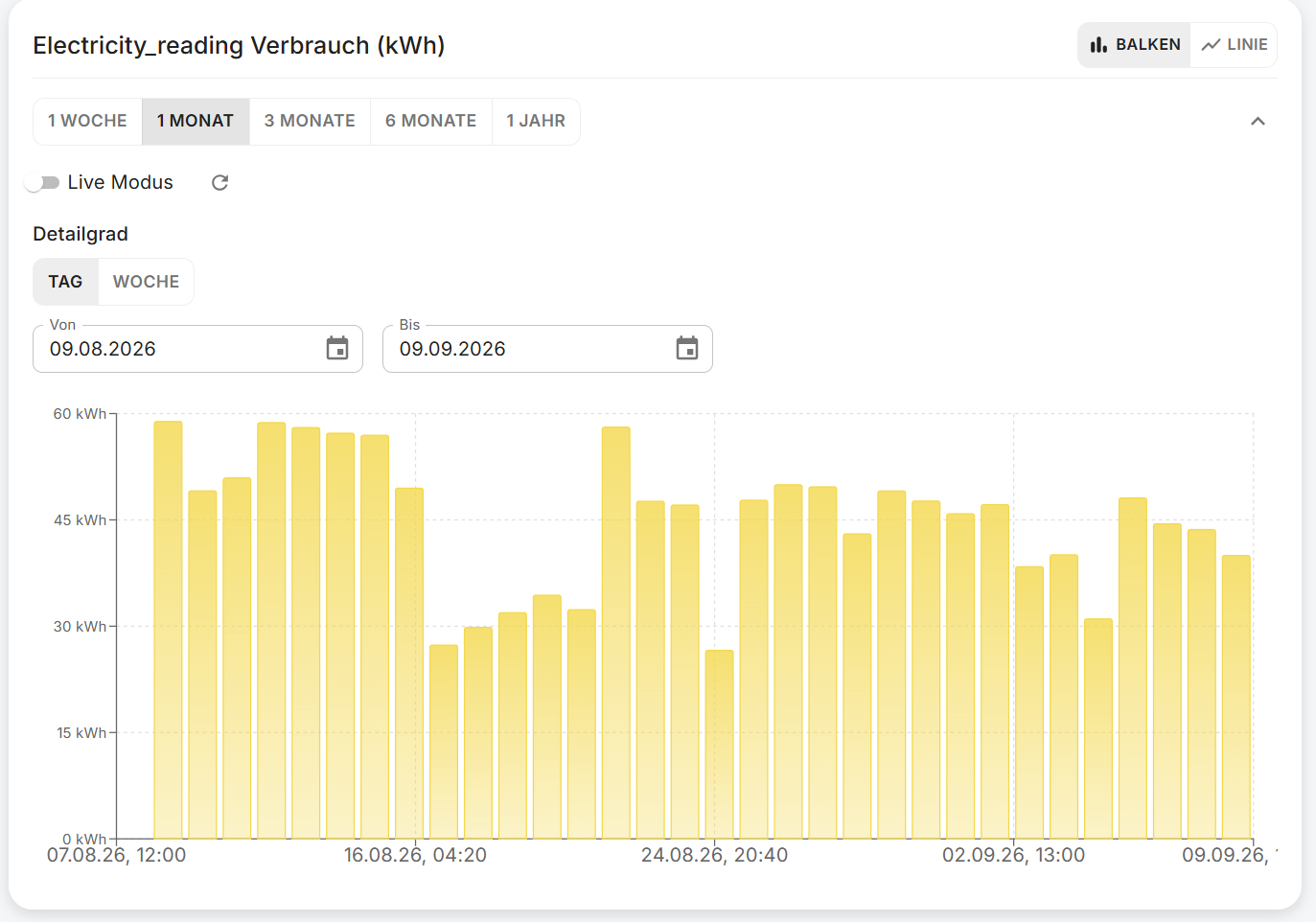Click the Bis date field 09.09.2026

coord(547,349)
